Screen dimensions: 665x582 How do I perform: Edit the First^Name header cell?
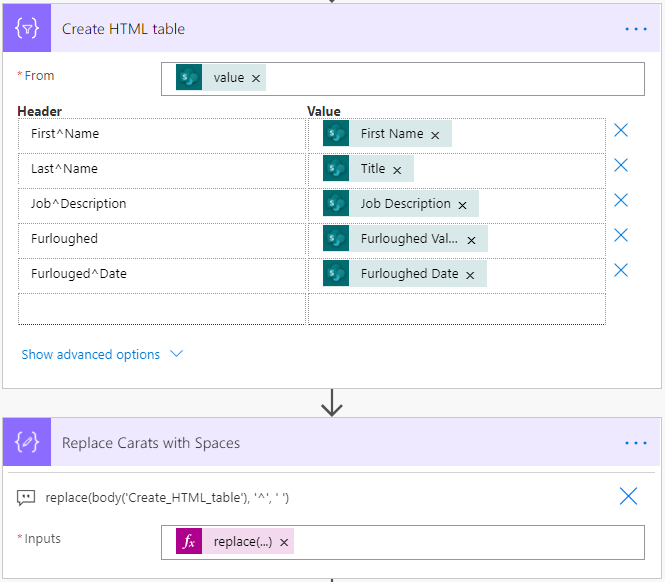click(162, 134)
